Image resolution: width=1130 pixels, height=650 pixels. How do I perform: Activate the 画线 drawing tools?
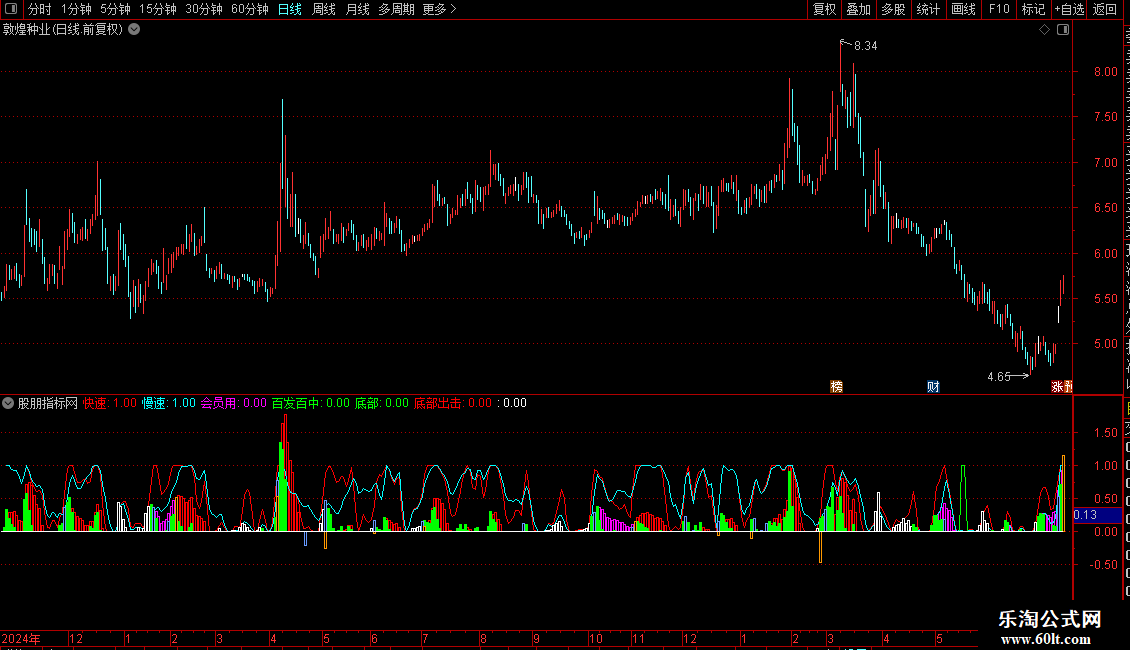964,9
